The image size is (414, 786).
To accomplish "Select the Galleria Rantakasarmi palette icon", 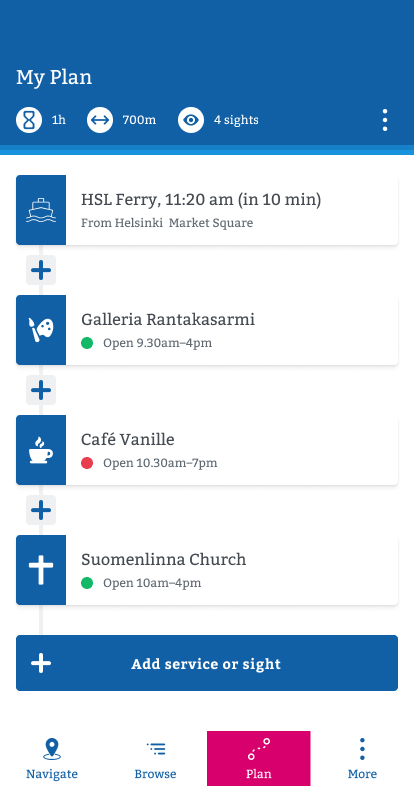I will point(41,330).
